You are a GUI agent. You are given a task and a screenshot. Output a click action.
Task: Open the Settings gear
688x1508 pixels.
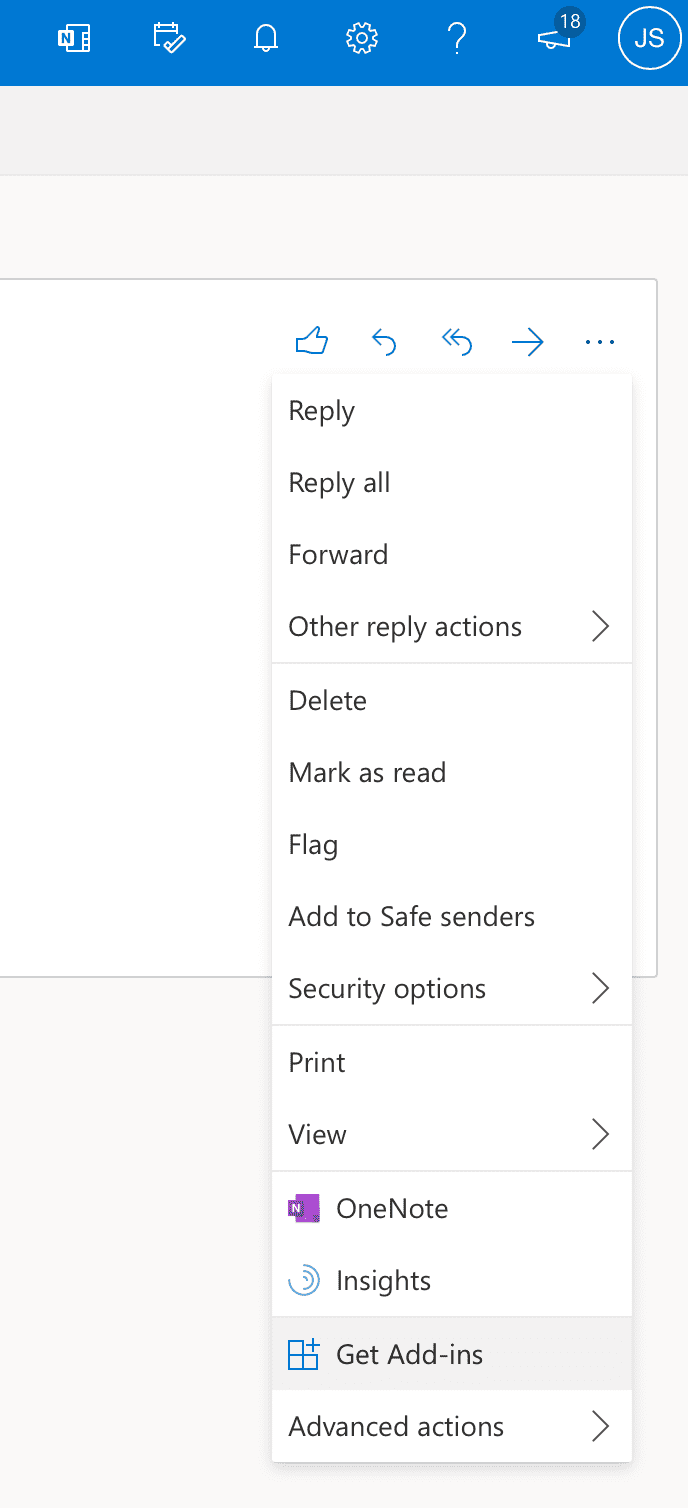tap(360, 38)
